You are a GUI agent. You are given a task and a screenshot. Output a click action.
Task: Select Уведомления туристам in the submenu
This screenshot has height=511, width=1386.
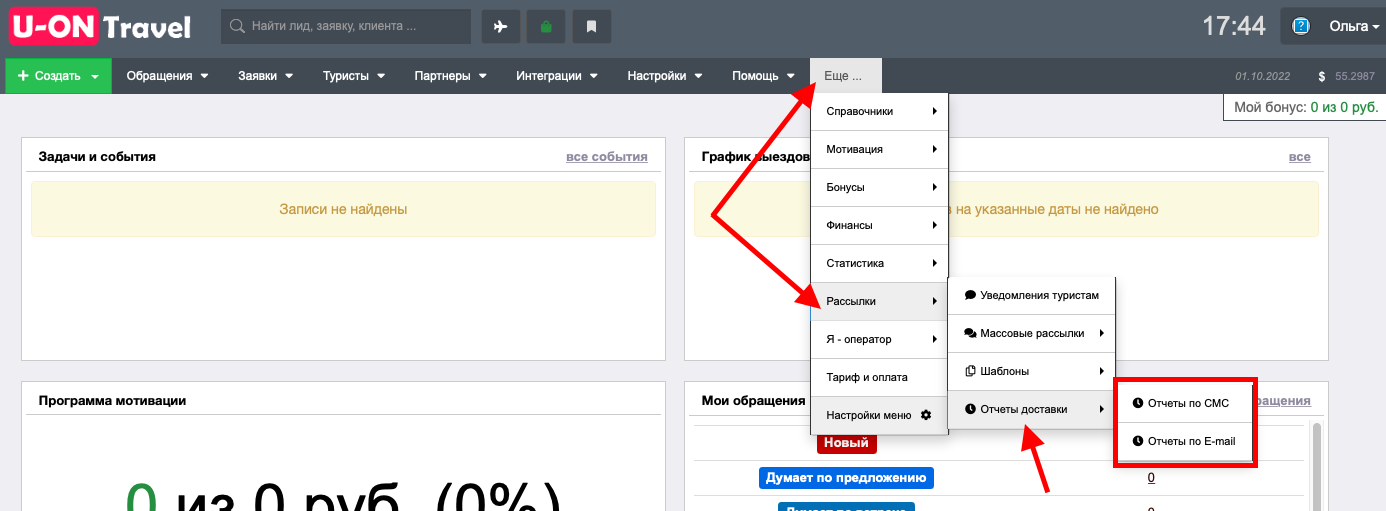click(x=1031, y=295)
